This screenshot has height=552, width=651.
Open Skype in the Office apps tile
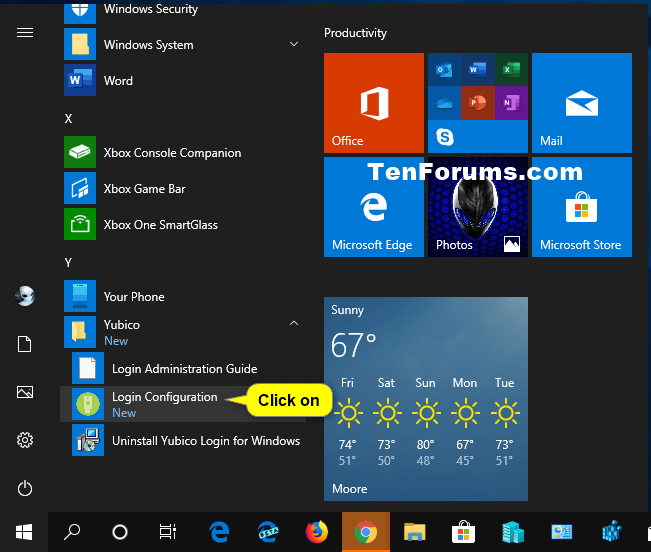445,137
